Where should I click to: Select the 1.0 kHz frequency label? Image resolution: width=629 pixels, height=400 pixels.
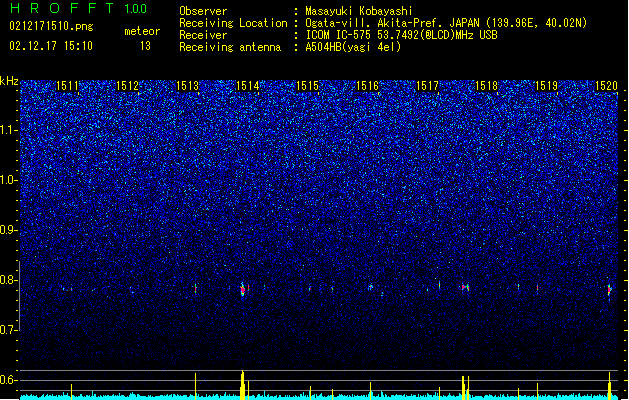(9, 180)
